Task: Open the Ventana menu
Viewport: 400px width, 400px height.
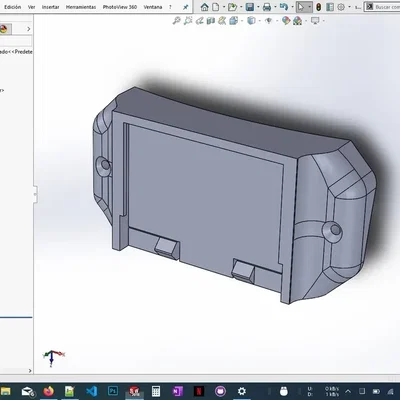Action: pos(153,7)
